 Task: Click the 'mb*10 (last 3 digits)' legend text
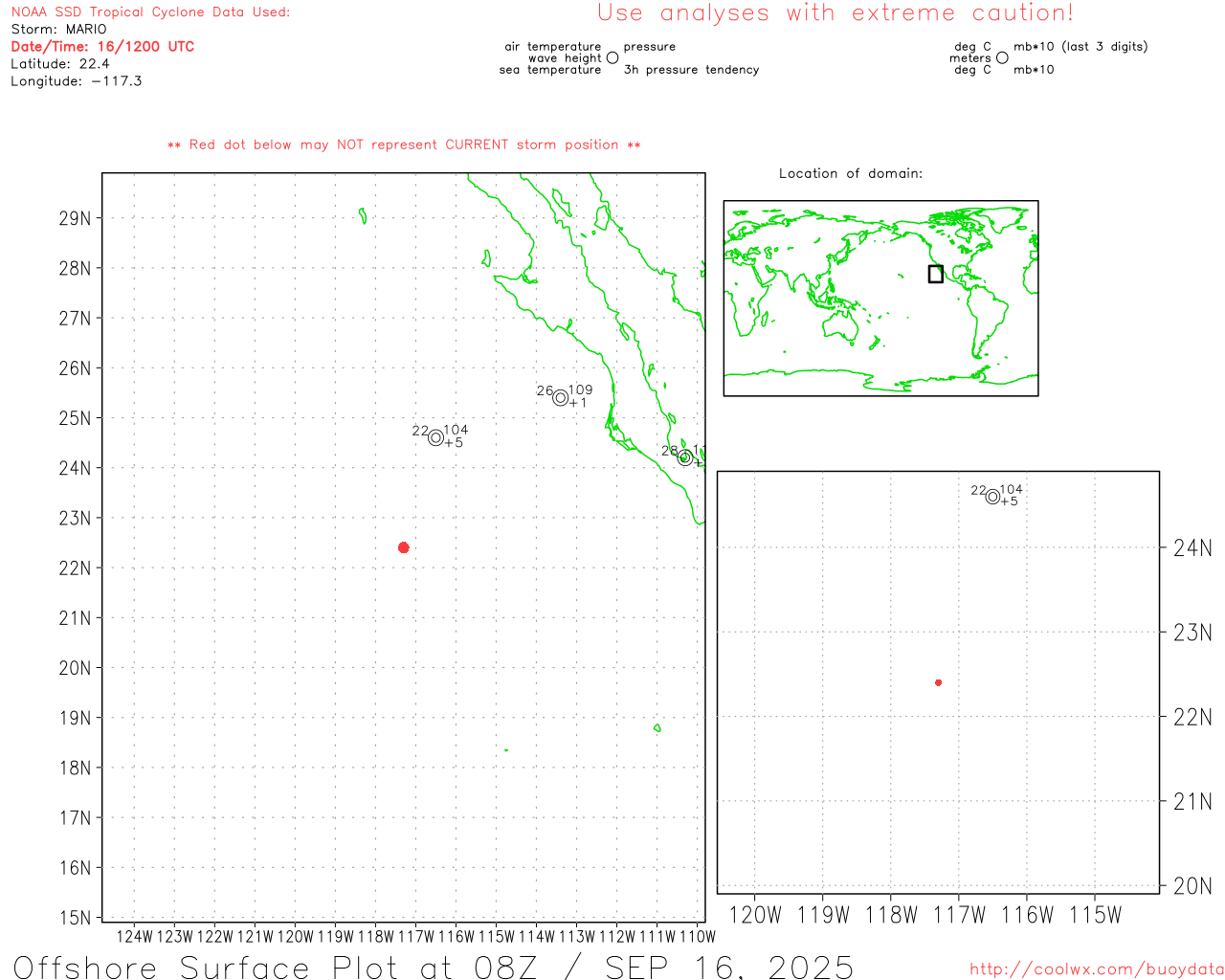[x=1080, y=47]
